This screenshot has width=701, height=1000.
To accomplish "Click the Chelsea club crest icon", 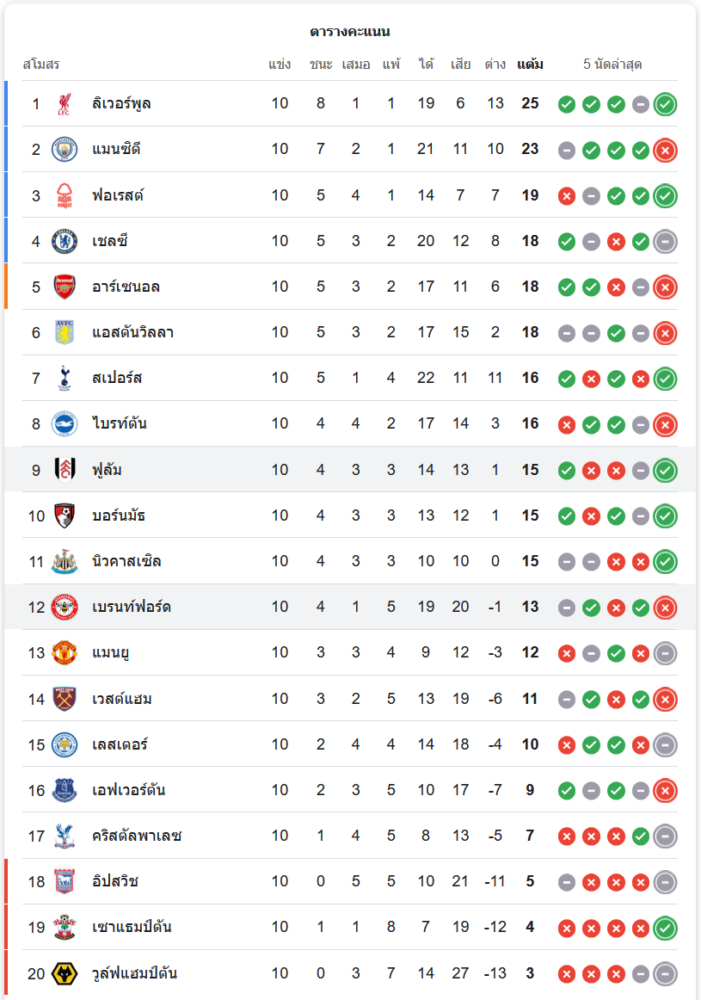I will pos(64,241).
